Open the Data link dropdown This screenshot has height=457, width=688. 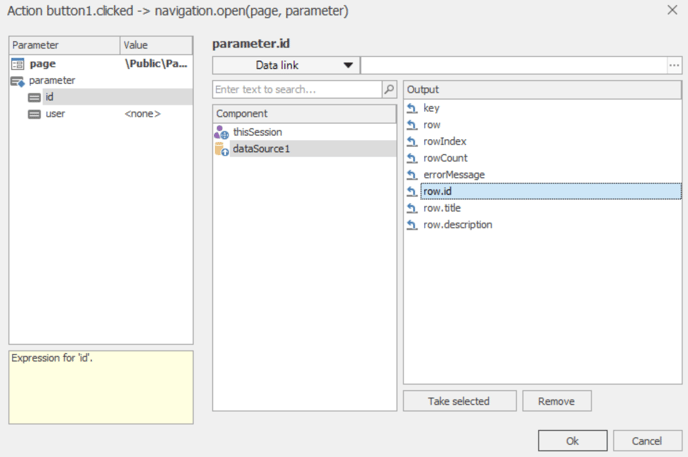pos(286,65)
